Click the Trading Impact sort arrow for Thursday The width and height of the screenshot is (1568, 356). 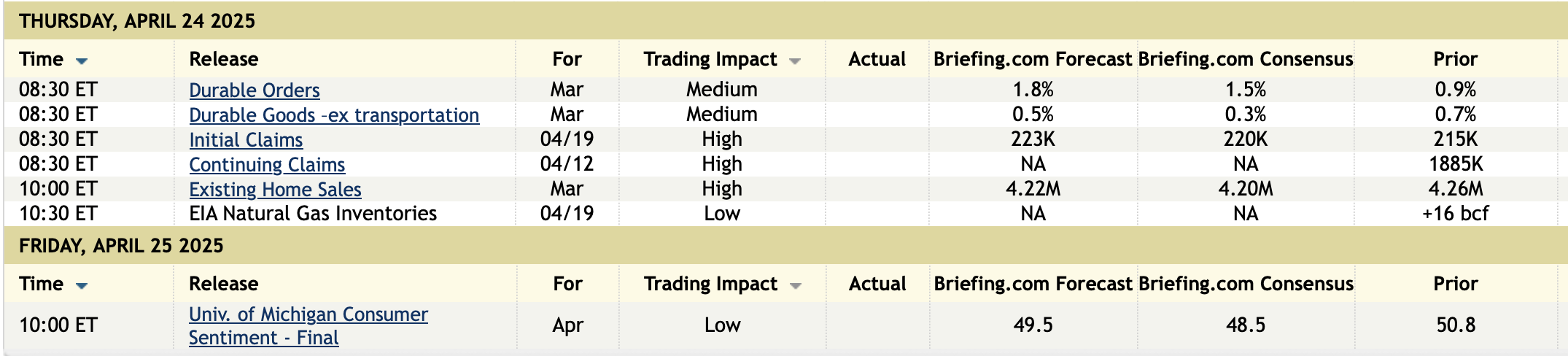(795, 61)
